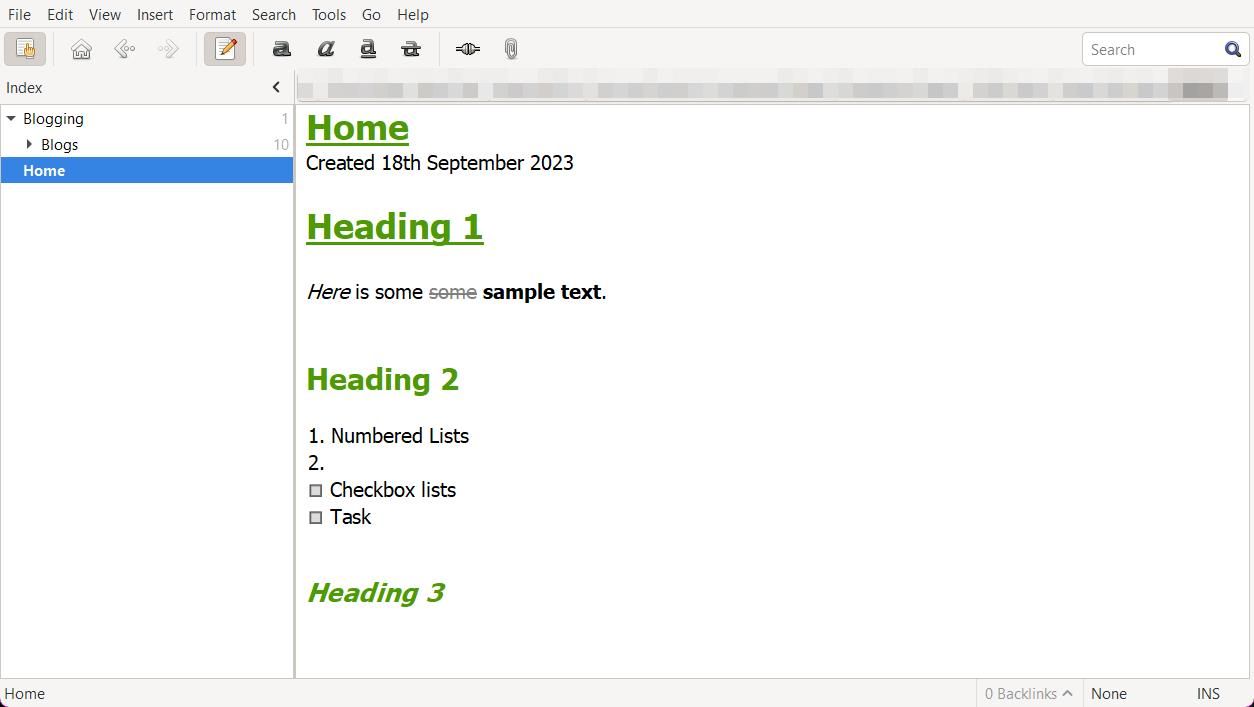Image resolution: width=1254 pixels, height=707 pixels.
Task: Collapse the Blogging section in the index
Action: (x=11, y=118)
